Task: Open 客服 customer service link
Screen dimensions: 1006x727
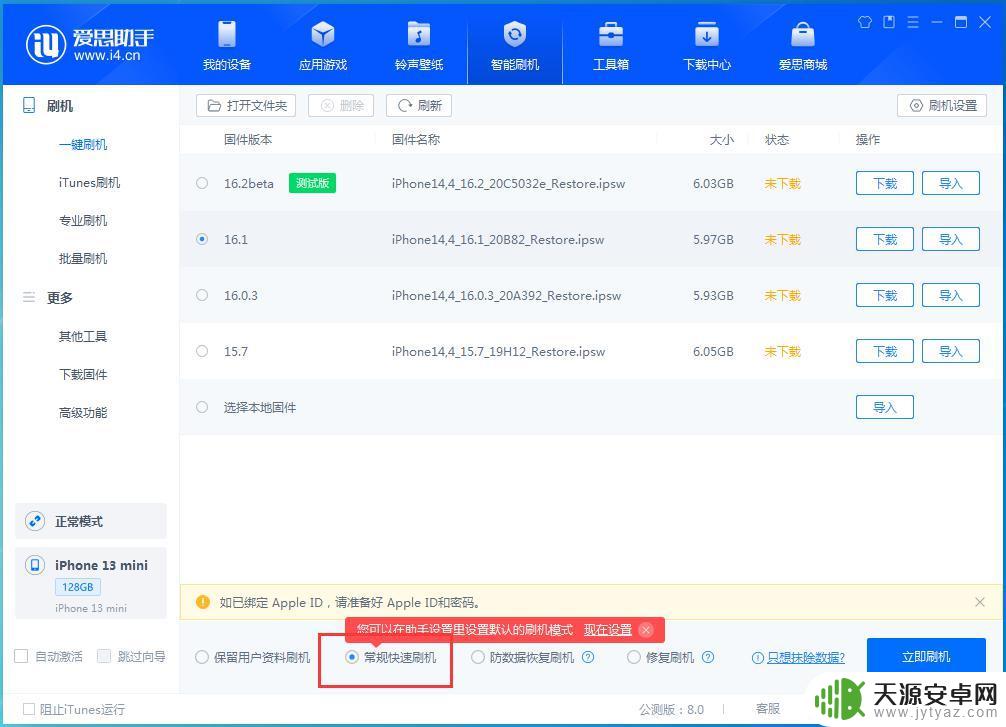Action: pyautogui.click(x=767, y=708)
